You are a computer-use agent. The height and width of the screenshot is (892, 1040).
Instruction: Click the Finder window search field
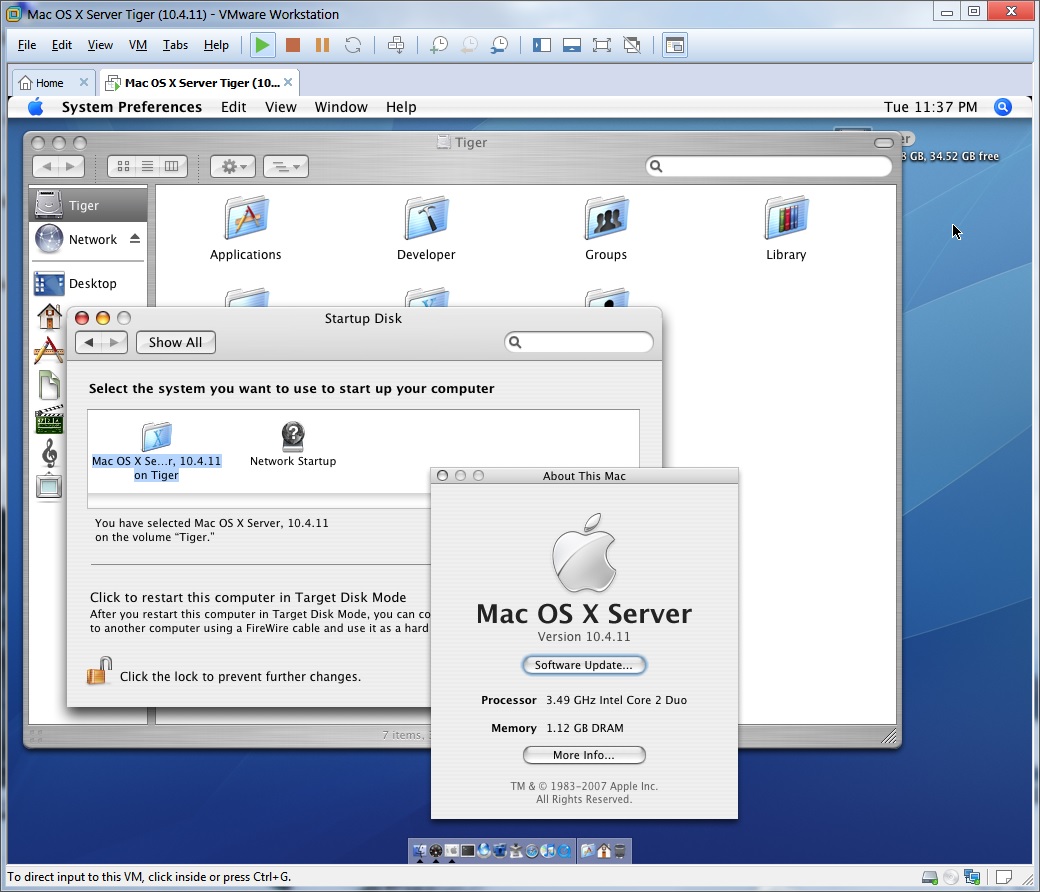point(769,166)
